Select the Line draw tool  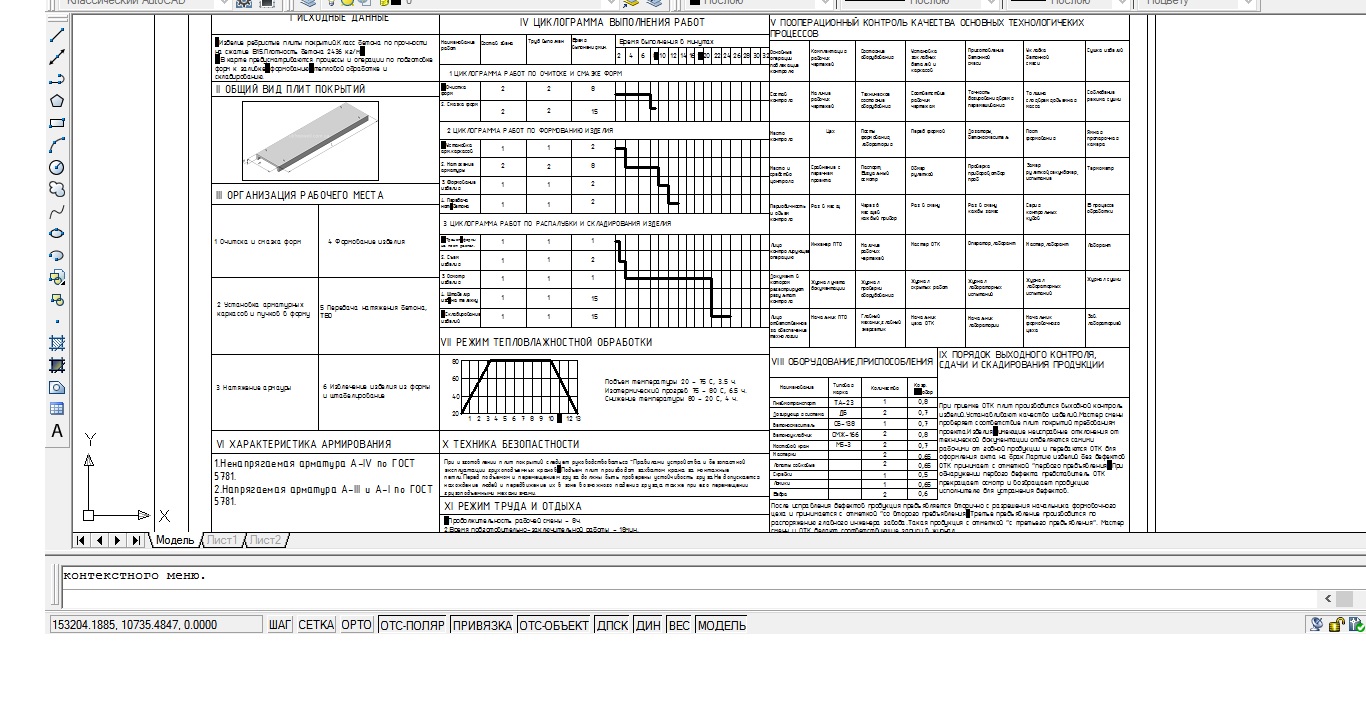57,35
